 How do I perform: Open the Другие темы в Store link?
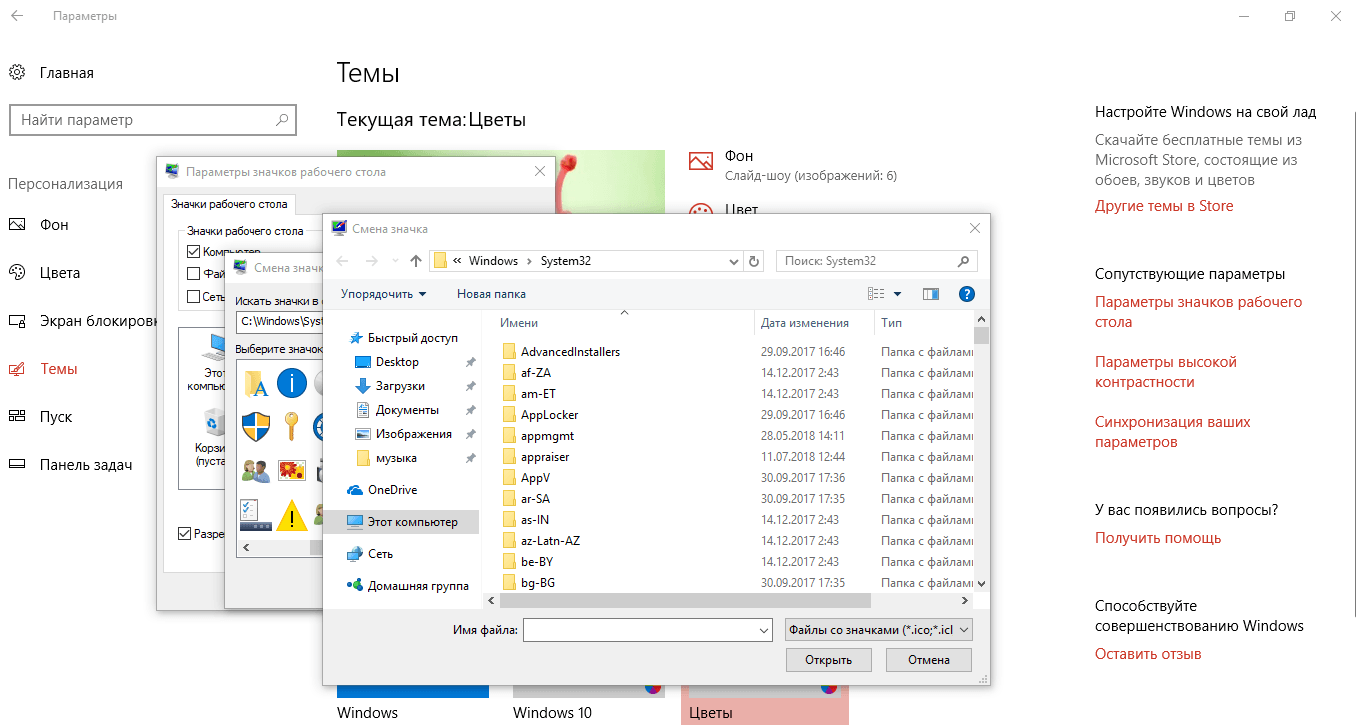tap(1164, 206)
